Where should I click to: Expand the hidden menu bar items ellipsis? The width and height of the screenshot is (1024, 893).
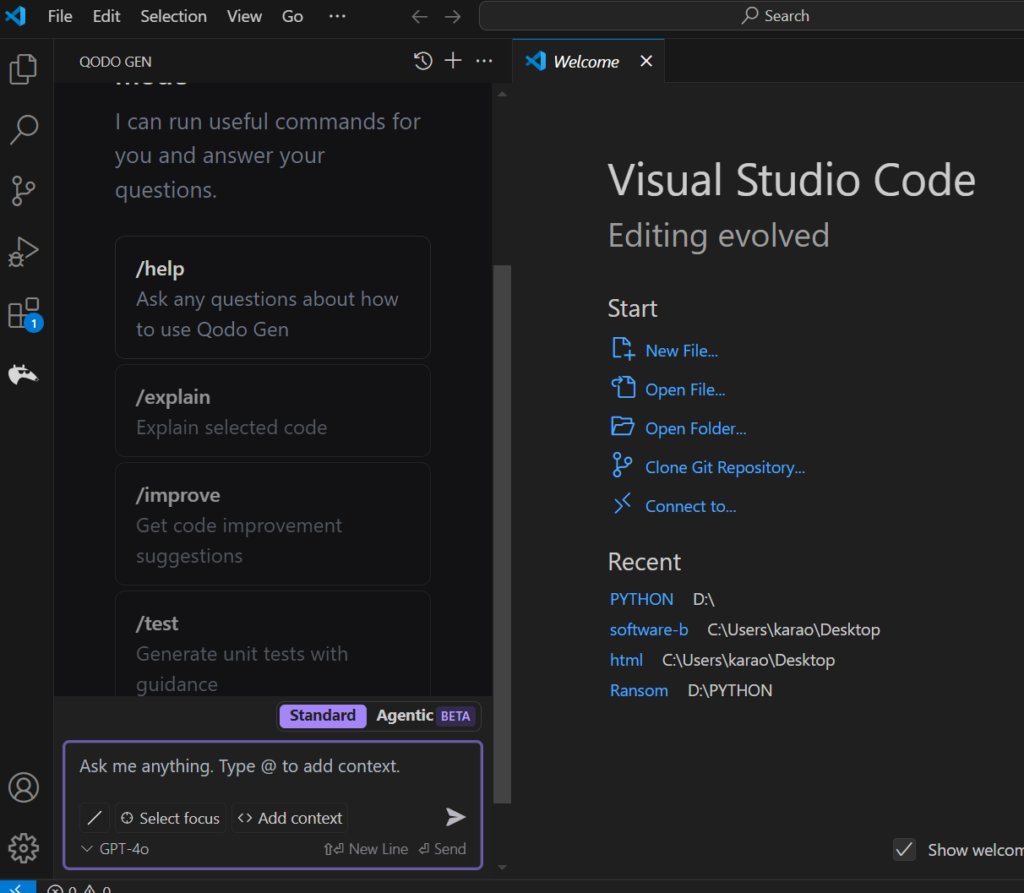point(337,16)
